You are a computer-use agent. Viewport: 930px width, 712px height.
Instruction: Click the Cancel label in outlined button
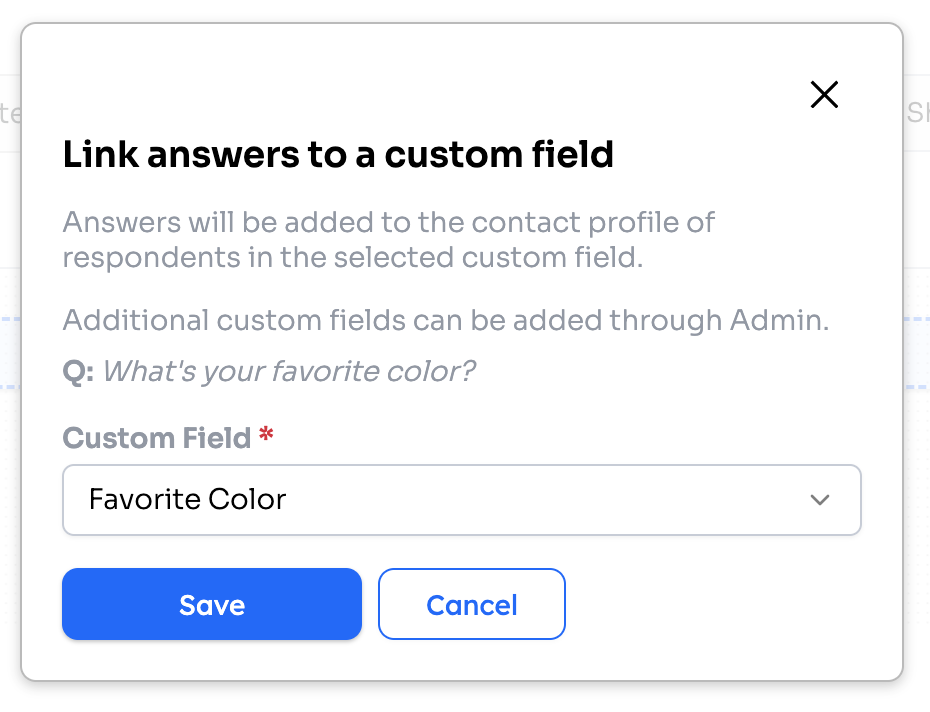tap(472, 605)
